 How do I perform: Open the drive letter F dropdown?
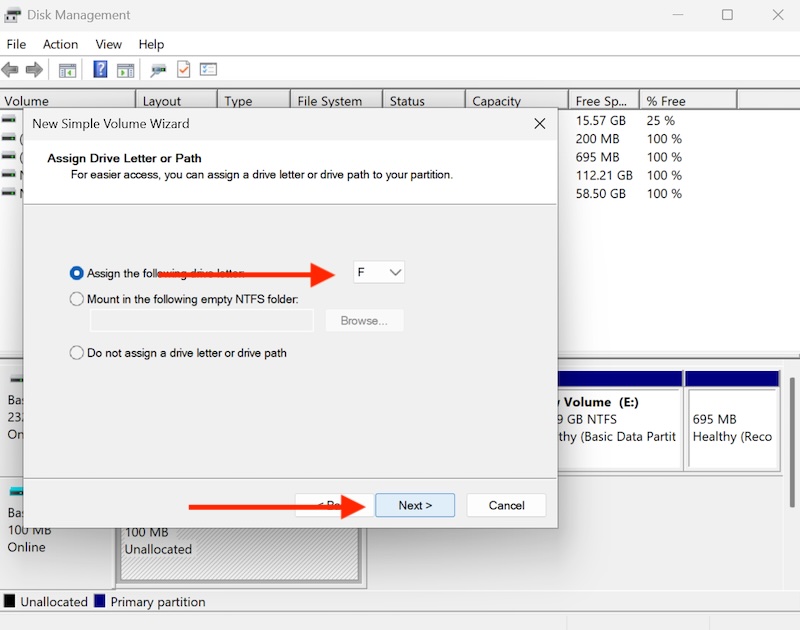pos(379,272)
